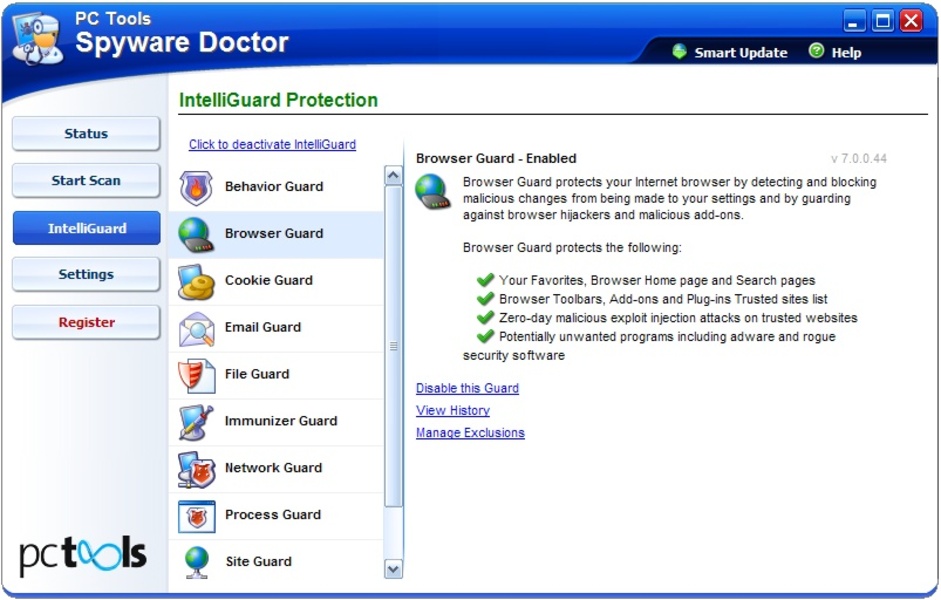
Task: Click the Site Guard globe icon
Action: point(196,562)
